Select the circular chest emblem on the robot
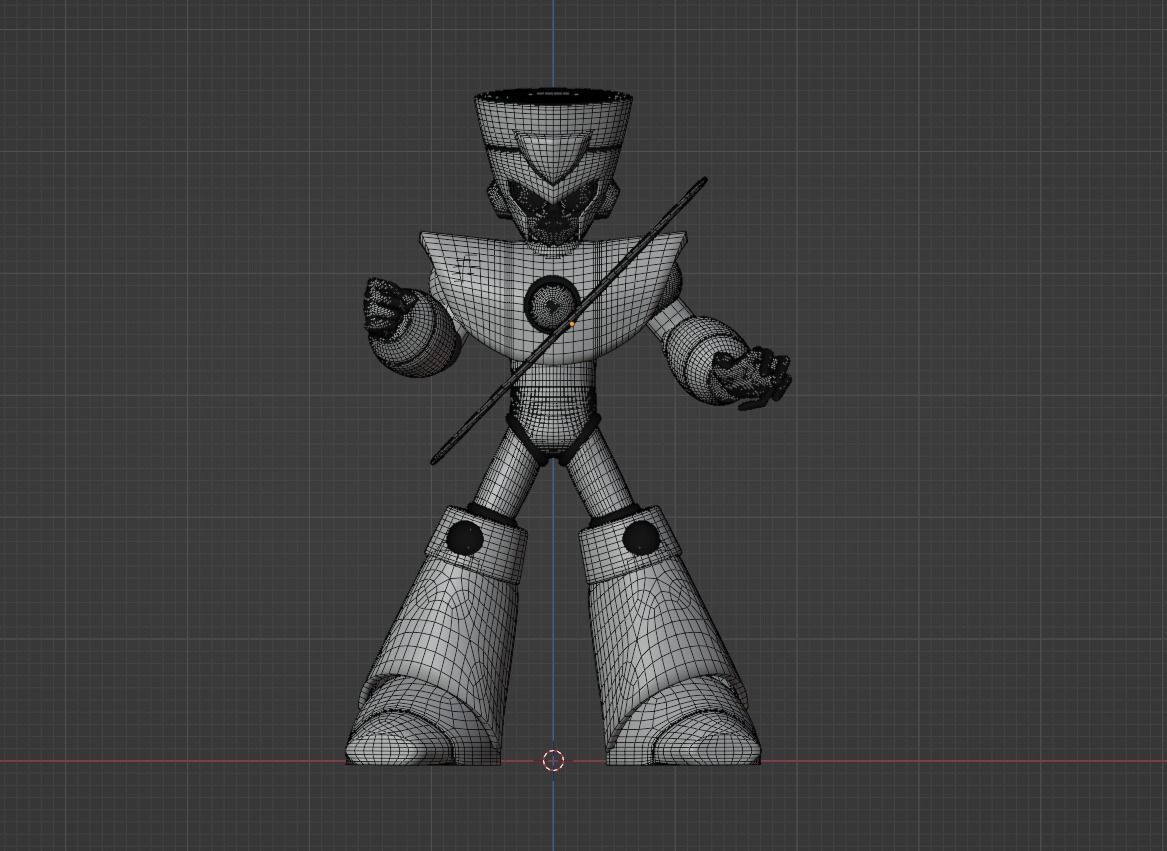Viewport: 1167px width, 851px height. coord(551,302)
